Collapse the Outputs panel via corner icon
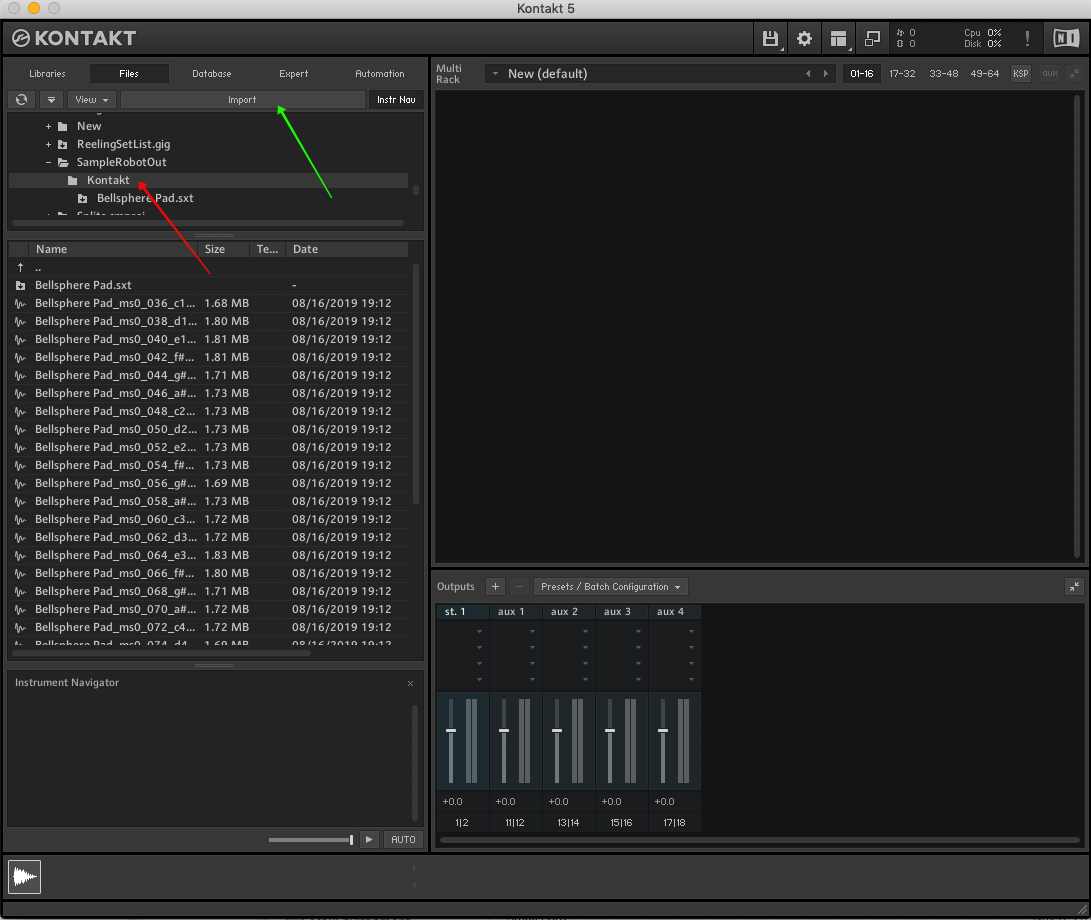The image size is (1091, 920). pos(1074,587)
